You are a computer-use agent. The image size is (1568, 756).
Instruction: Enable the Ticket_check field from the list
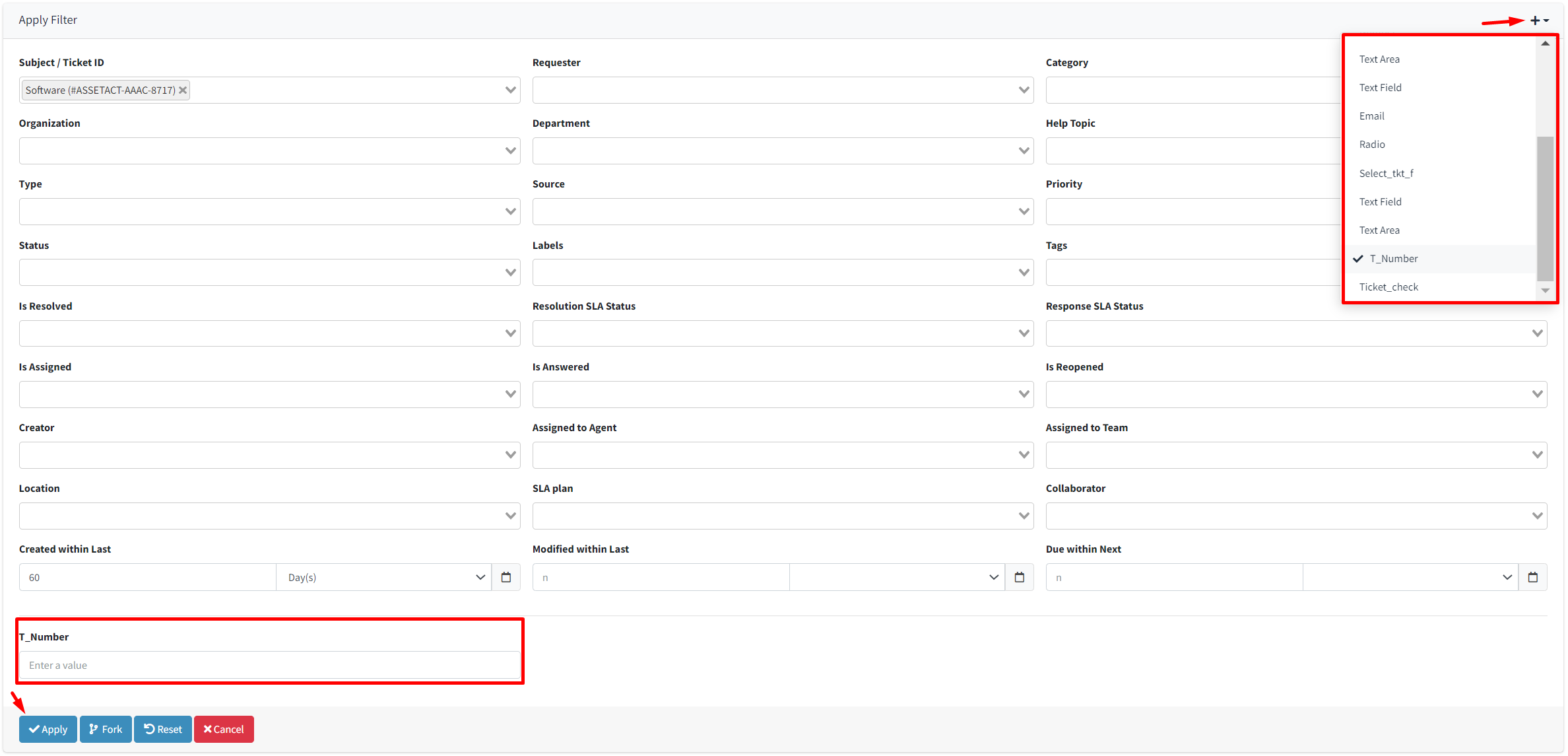pos(1388,287)
